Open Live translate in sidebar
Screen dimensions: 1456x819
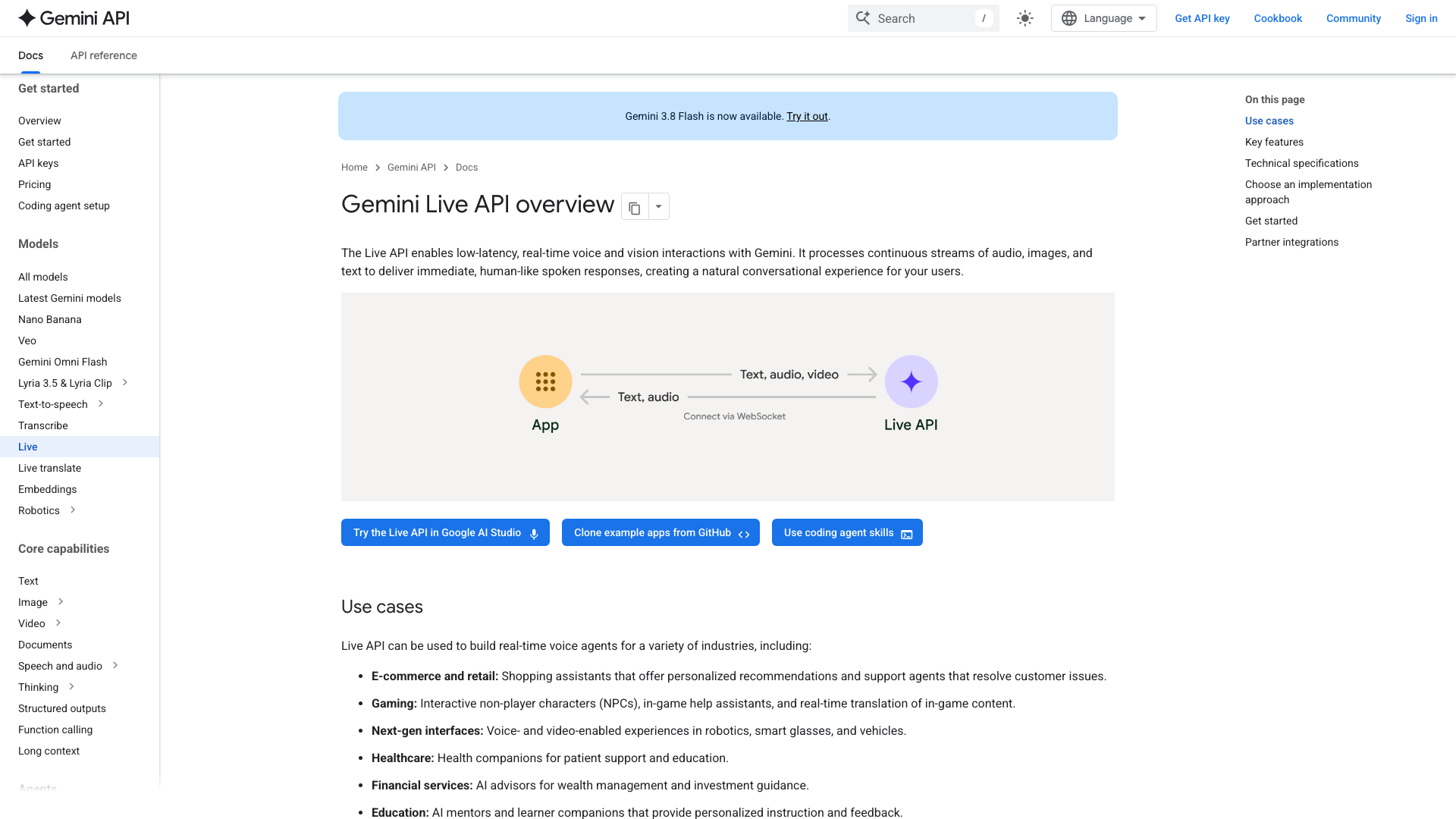coord(49,468)
